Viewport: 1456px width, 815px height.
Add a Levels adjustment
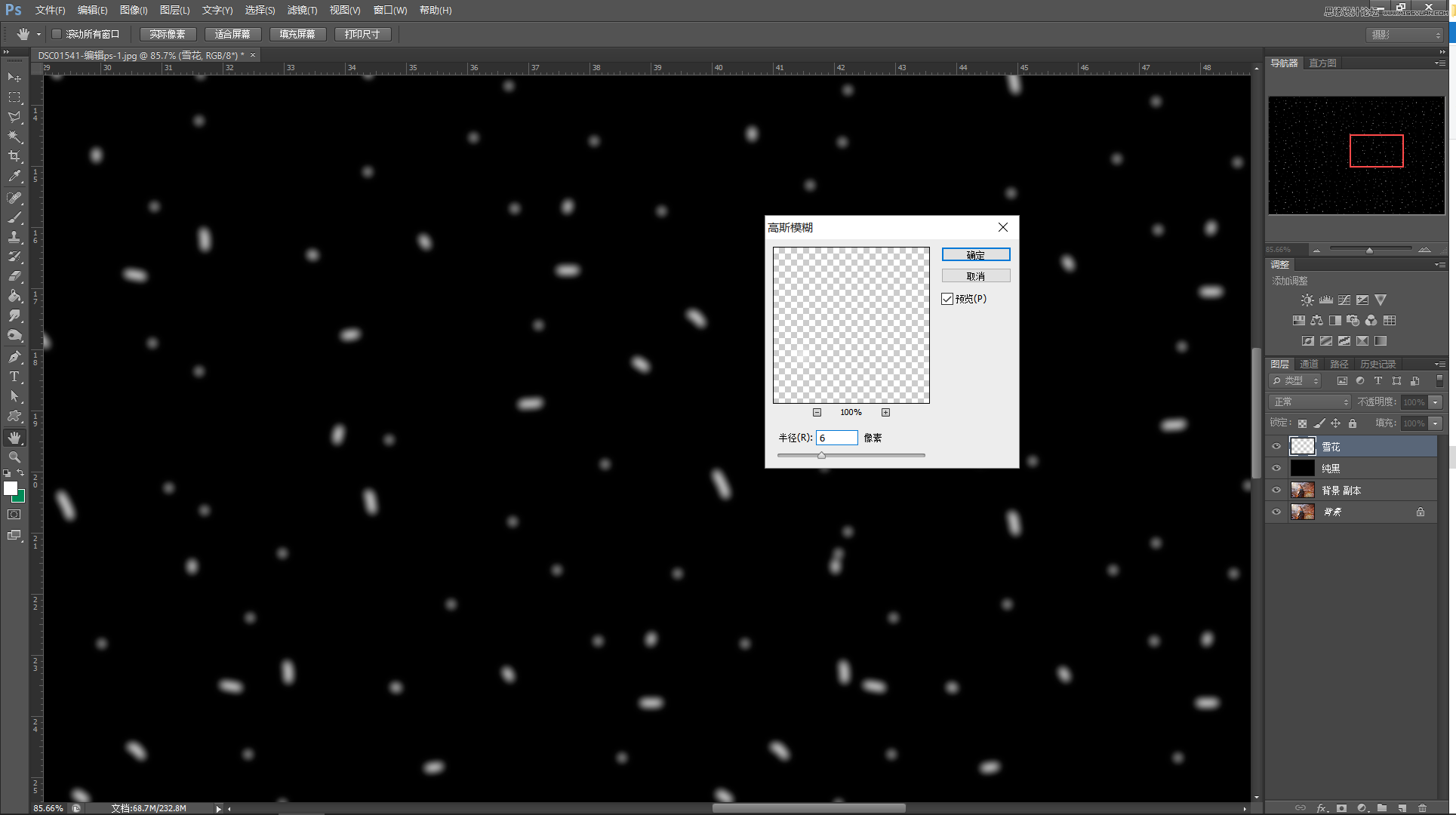point(1326,300)
